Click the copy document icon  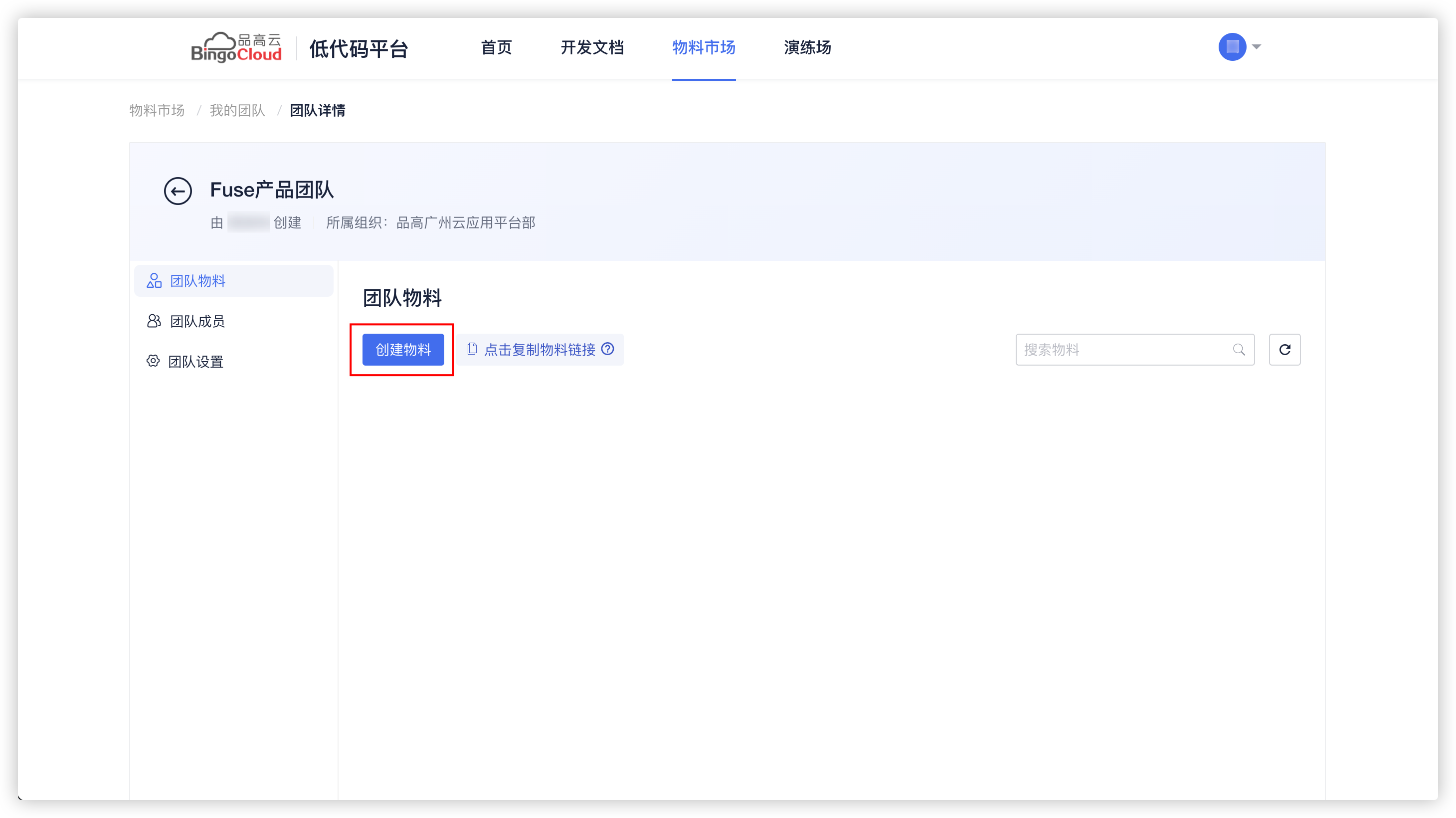472,349
